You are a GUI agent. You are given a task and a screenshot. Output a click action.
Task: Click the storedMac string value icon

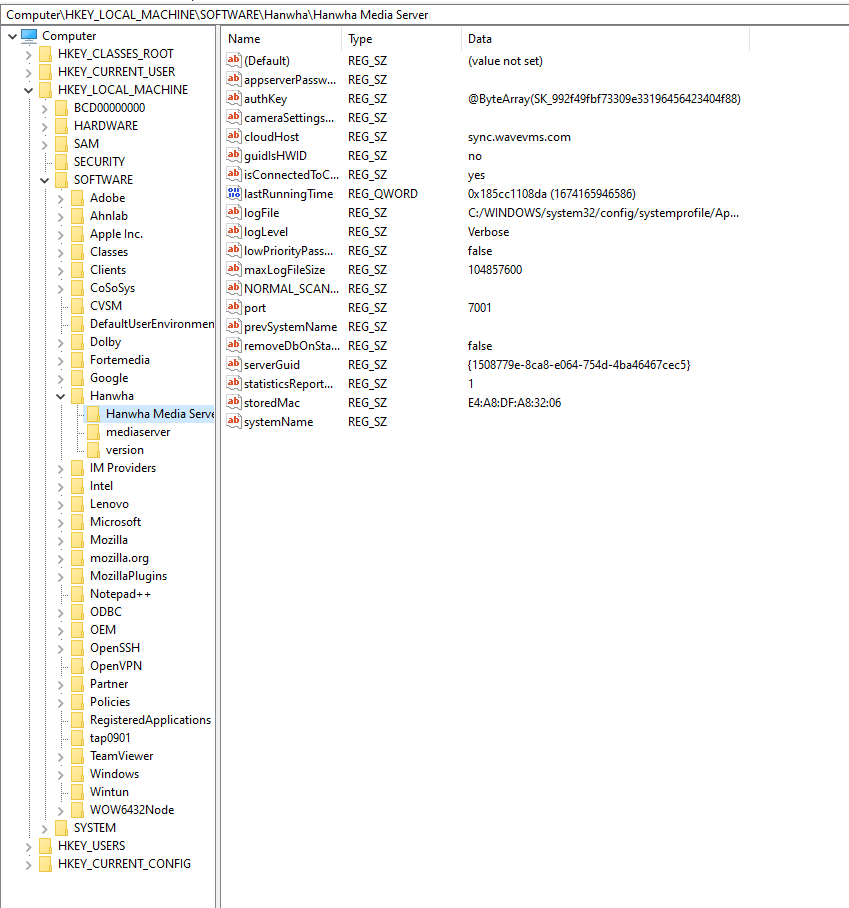point(233,402)
